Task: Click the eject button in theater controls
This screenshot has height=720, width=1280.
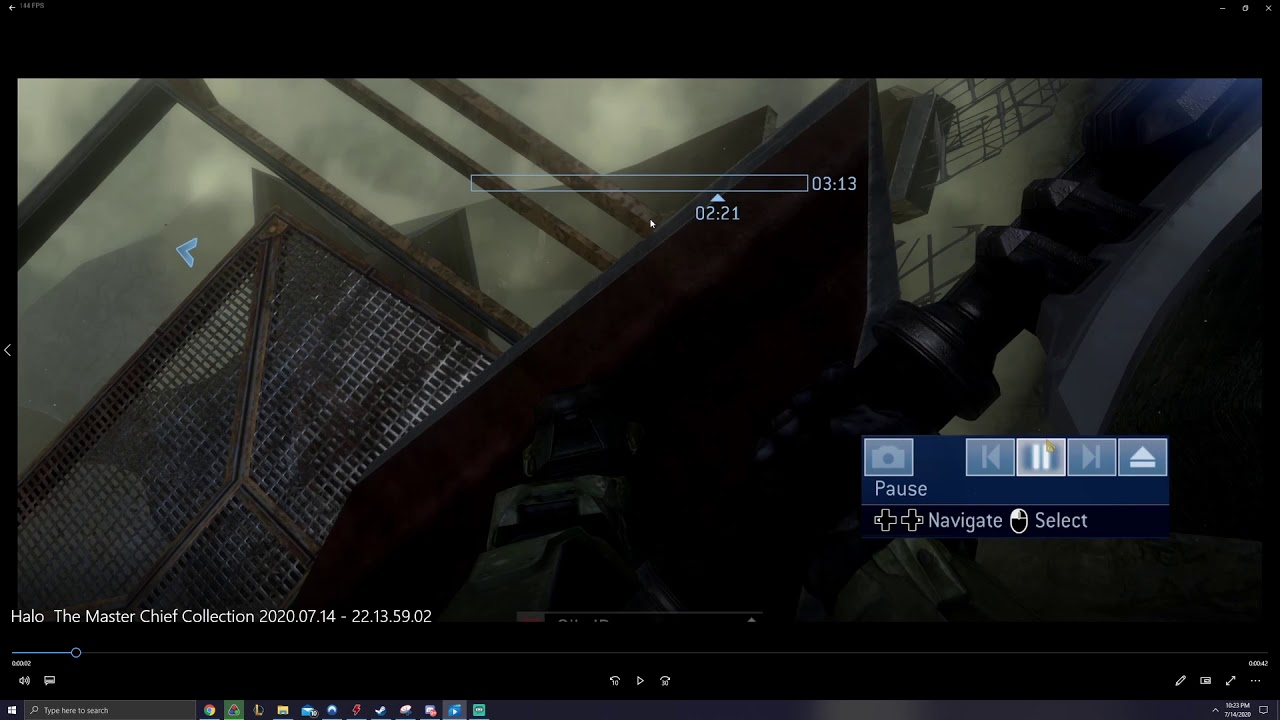Action: click(x=1143, y=458)
